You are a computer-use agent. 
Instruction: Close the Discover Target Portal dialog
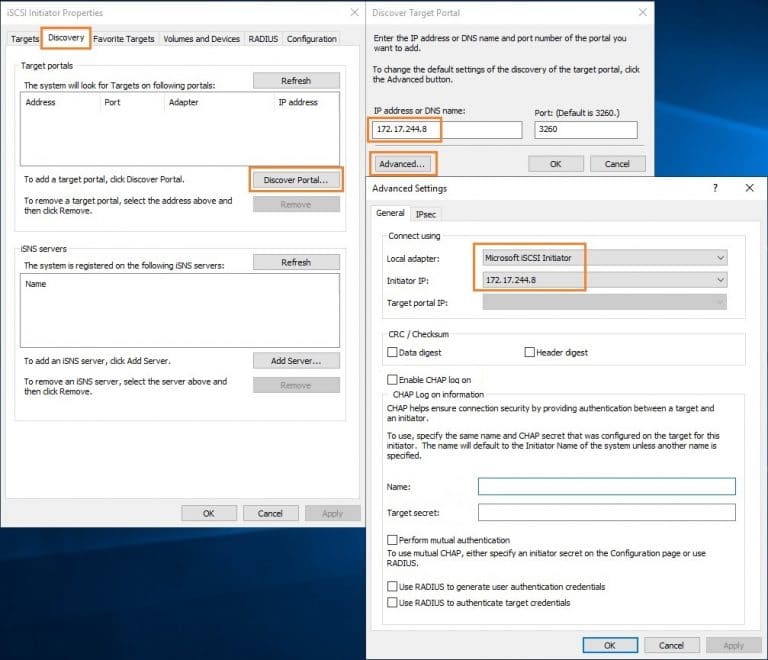point(643,12)
